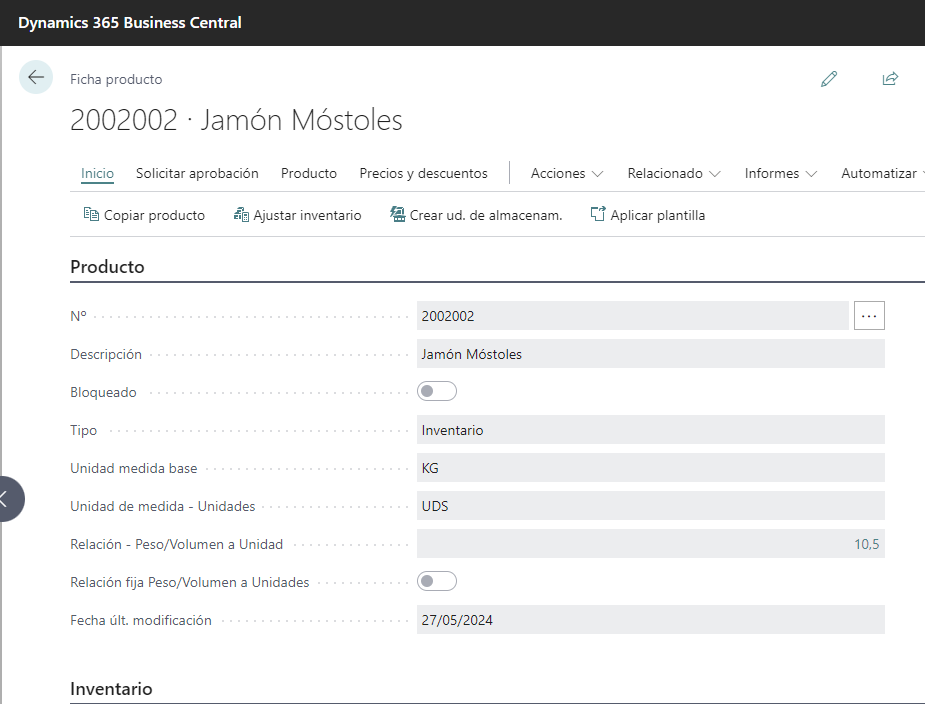
Task: Toggle Relación fija Peso/Volumen a Unidades switch
Action: pos(437,582)
